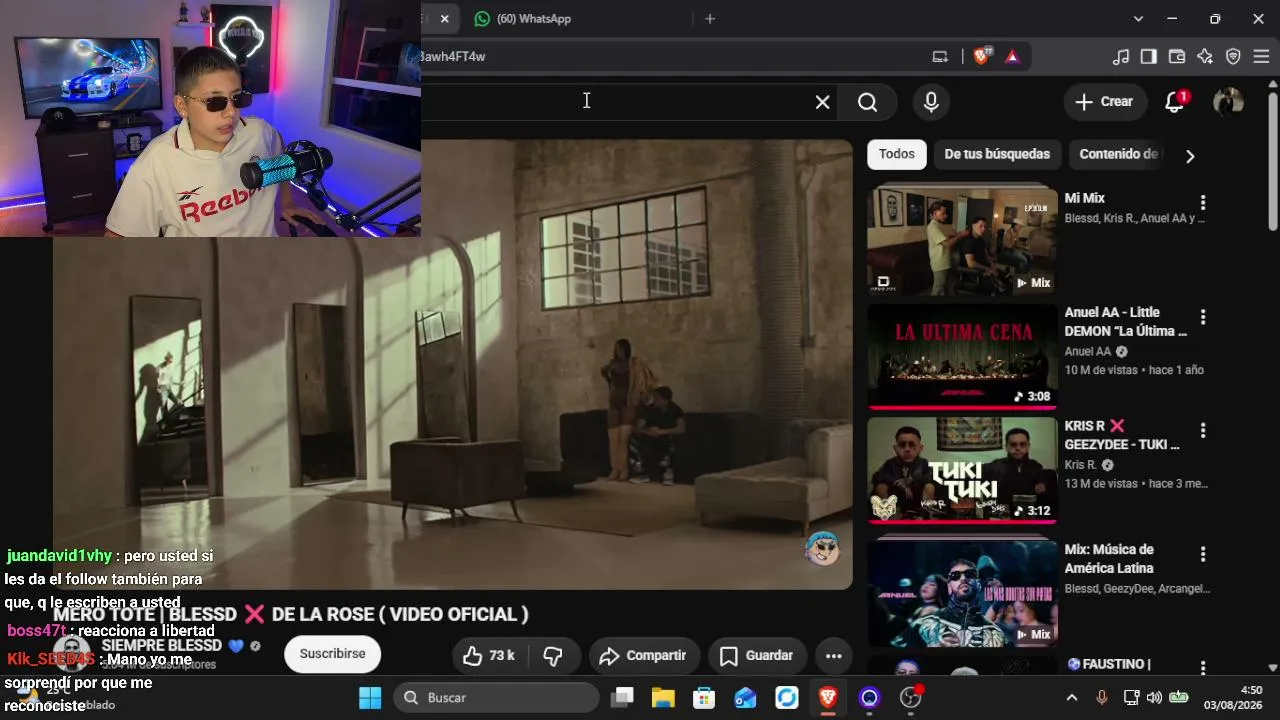Viewport: 1280px width, 720px height.
Task: Clear the YouTube search box text
Action: click(822, 102)
